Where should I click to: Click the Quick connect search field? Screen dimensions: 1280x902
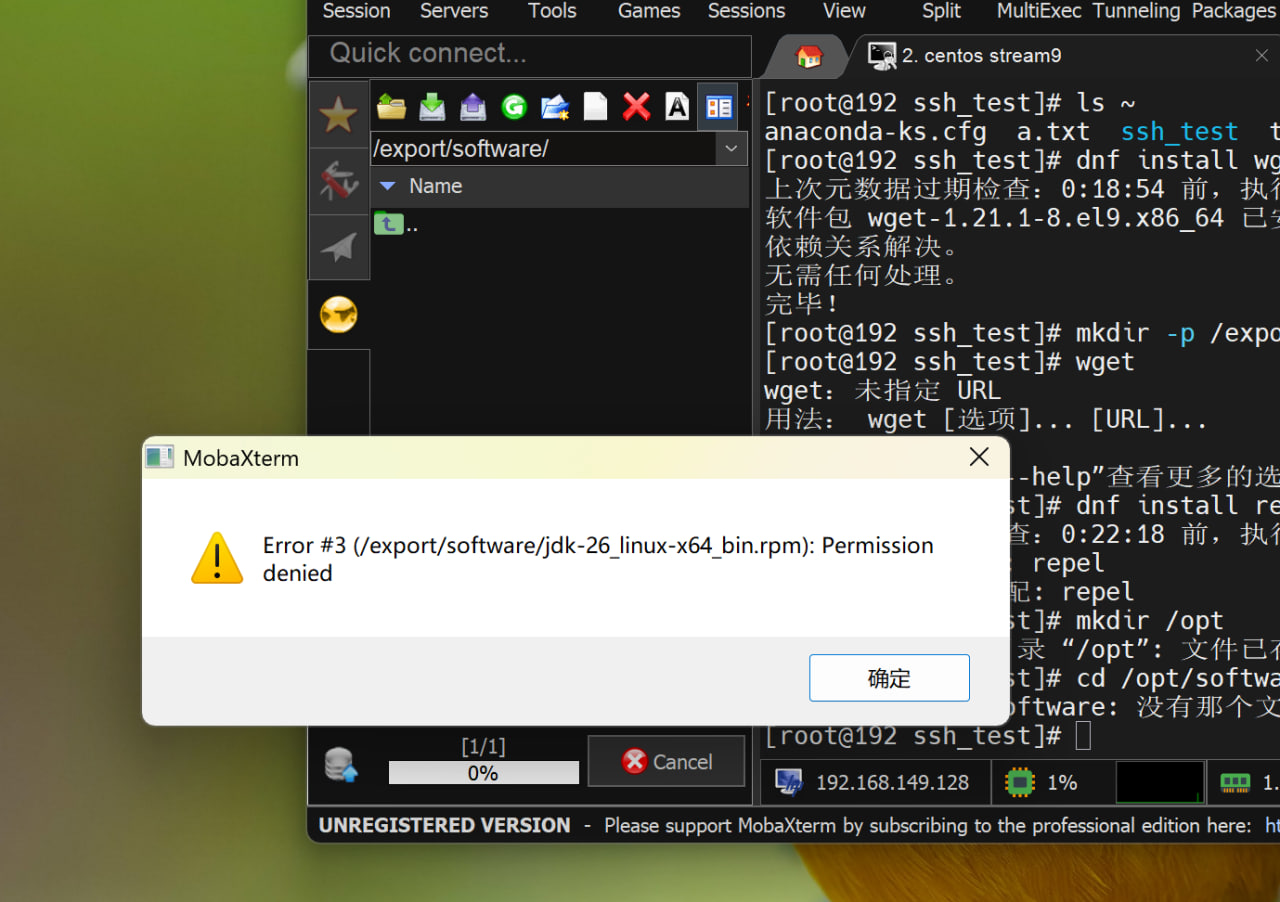point(530,54)
